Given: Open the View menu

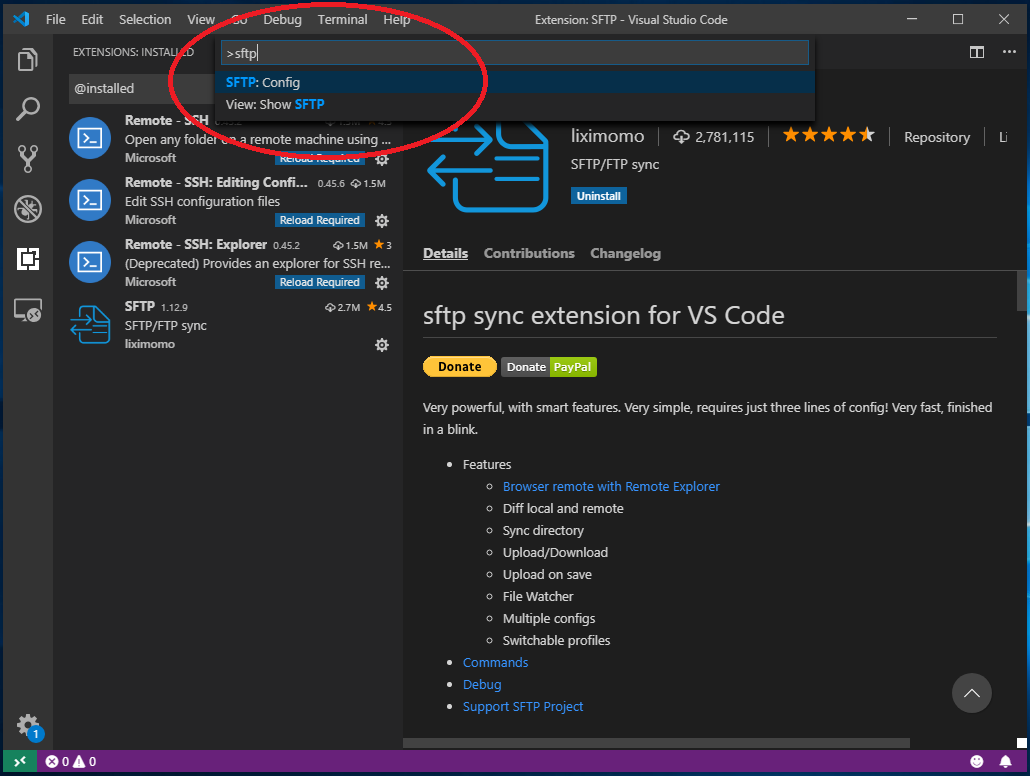Looking at the screenshot, I should point(200,20).
